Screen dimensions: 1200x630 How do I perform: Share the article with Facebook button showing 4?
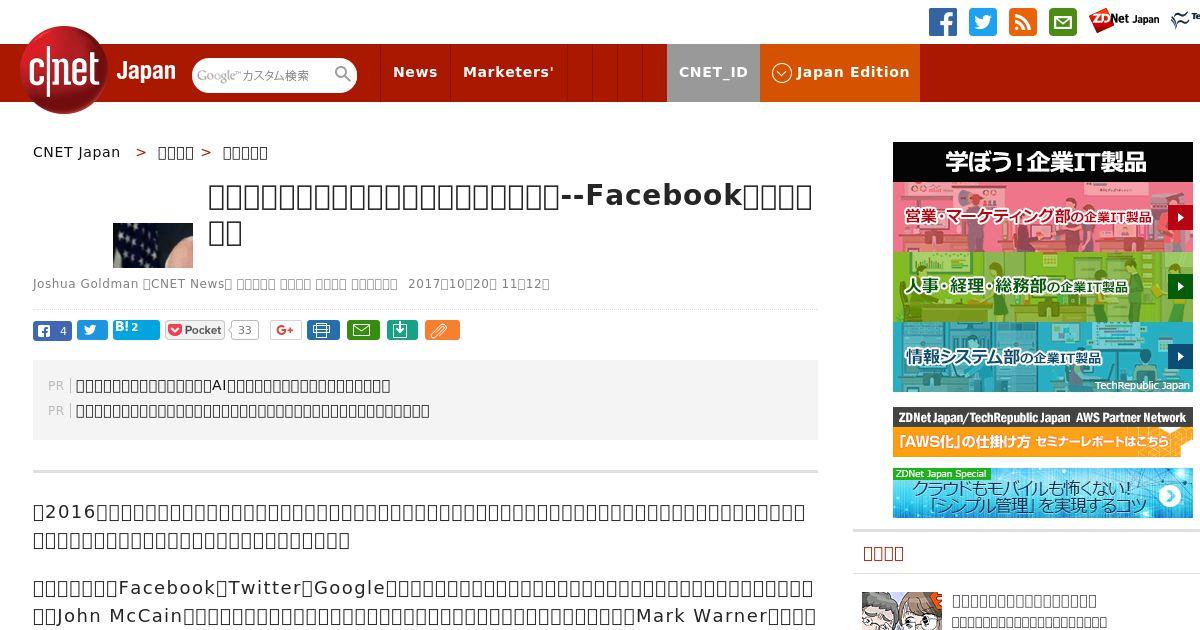(52, 330)
